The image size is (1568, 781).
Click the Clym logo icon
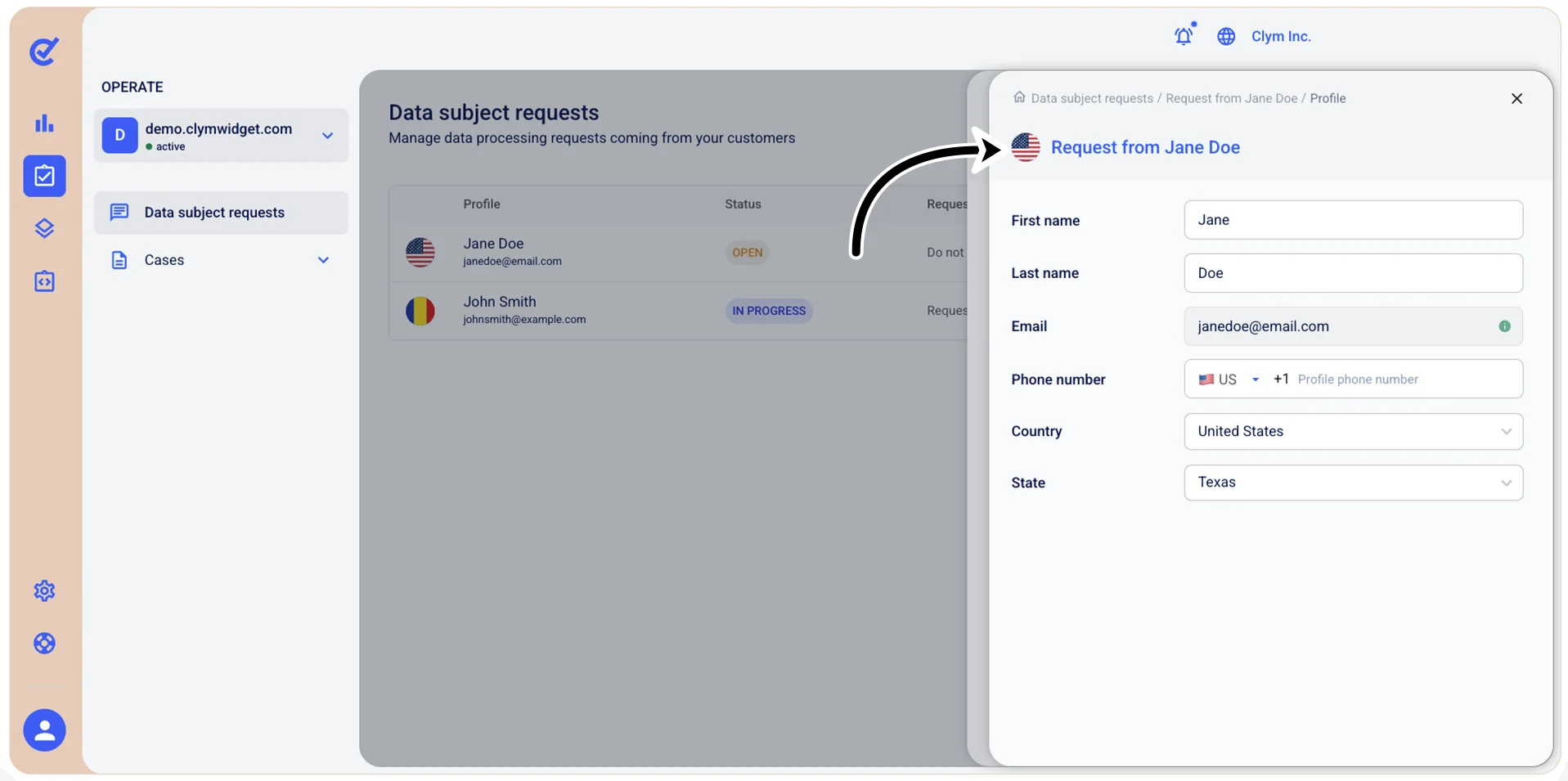(x=44, y=51)
